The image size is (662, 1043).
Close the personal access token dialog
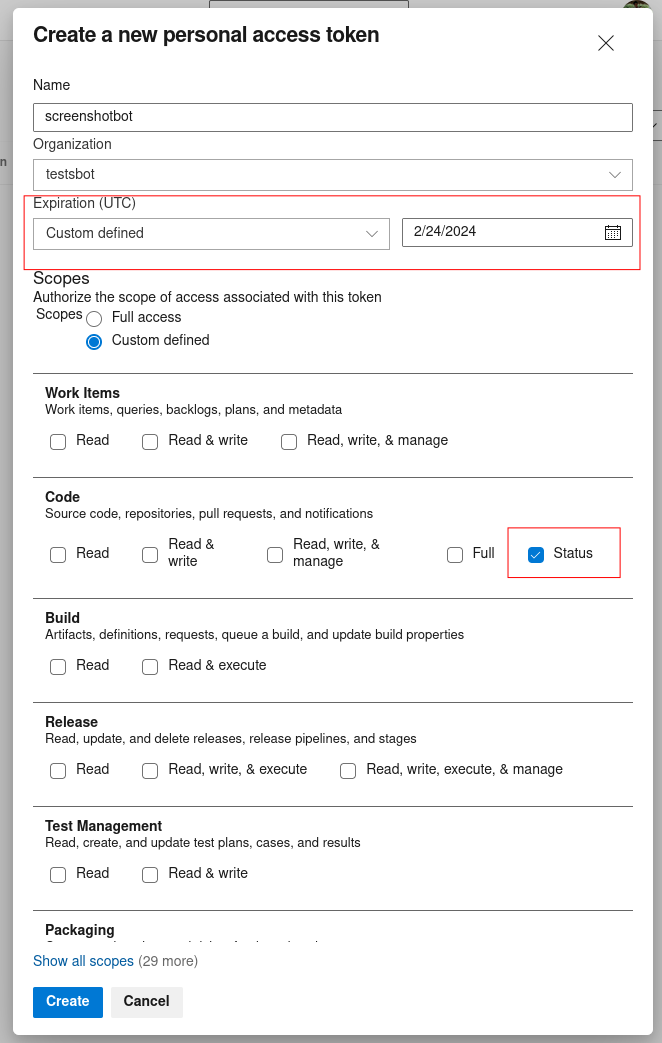click(605, 43)
